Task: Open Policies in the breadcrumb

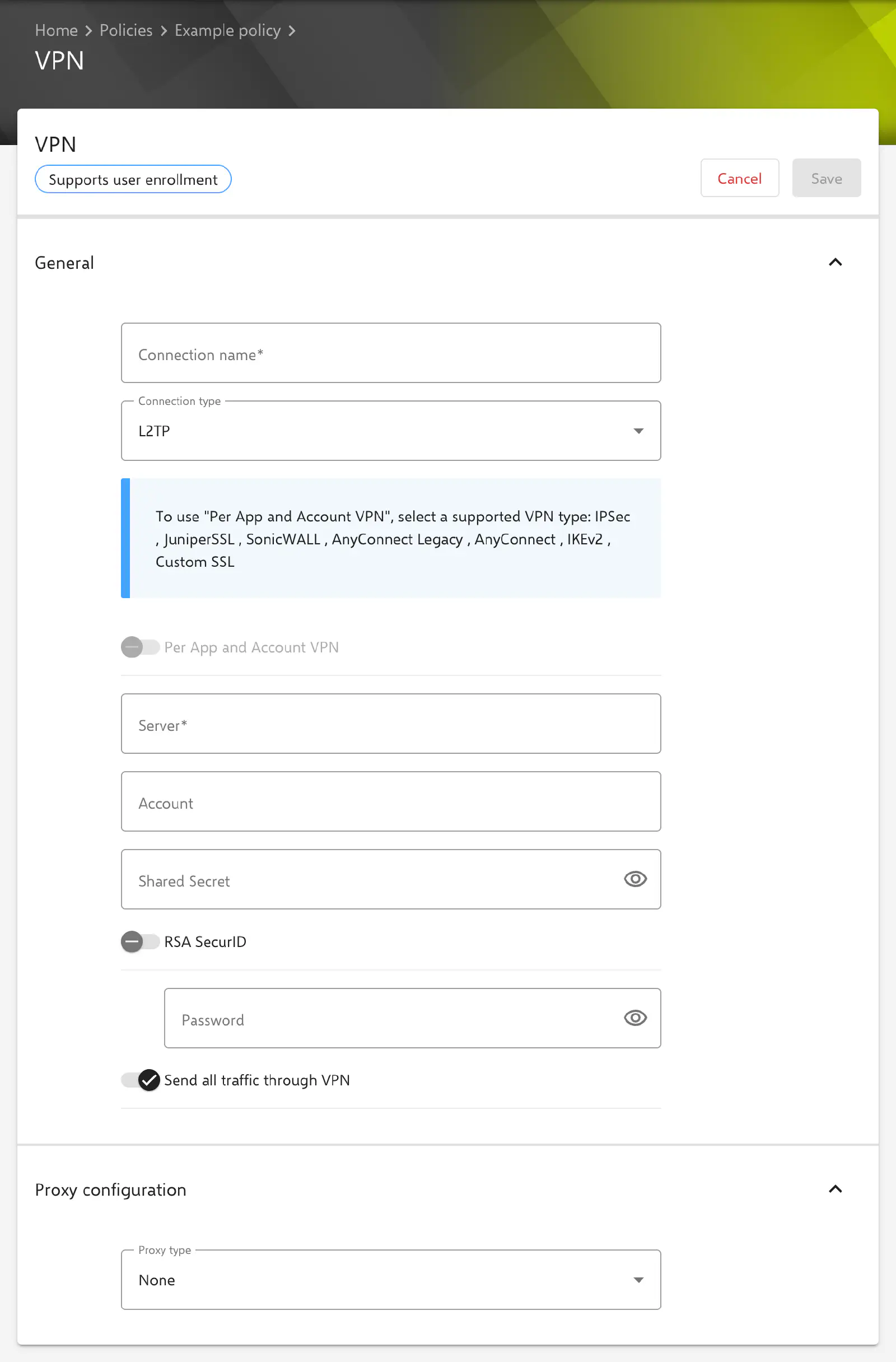Action: 126,30
